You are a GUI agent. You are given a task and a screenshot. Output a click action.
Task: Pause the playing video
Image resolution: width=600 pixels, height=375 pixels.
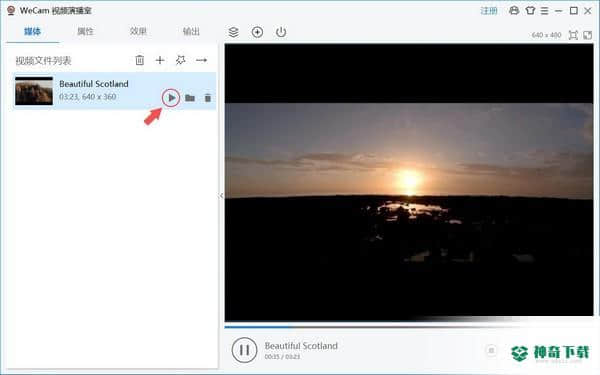click(x=244, y=350)
